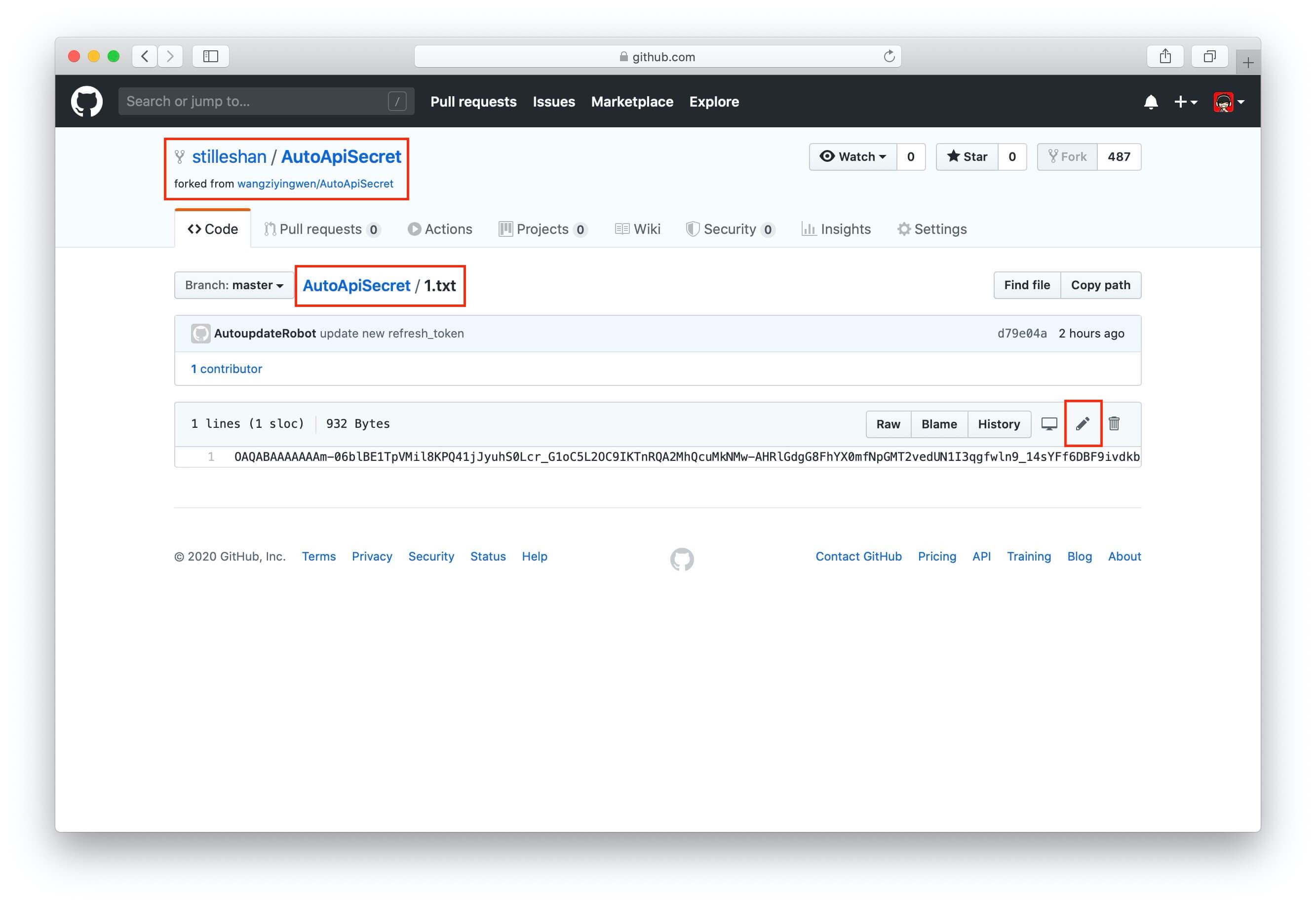
Task: Open AutoupdateRobot author link
Action: (x=265, y=334)
